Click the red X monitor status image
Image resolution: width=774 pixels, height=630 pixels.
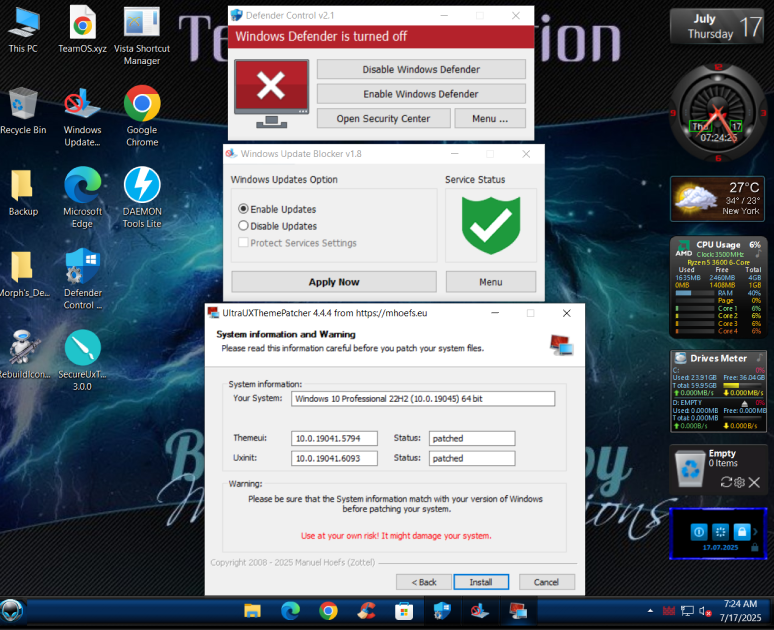pyautogui.click(x=271, y=93)
